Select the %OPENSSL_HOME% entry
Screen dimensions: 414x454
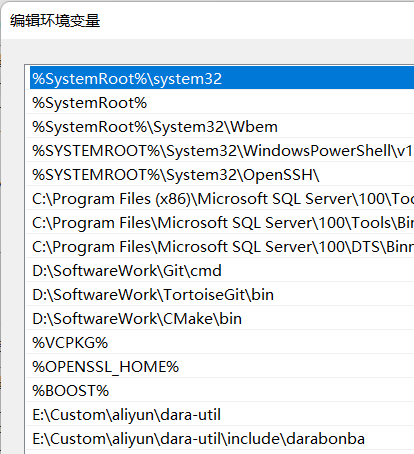click(220, 366)
